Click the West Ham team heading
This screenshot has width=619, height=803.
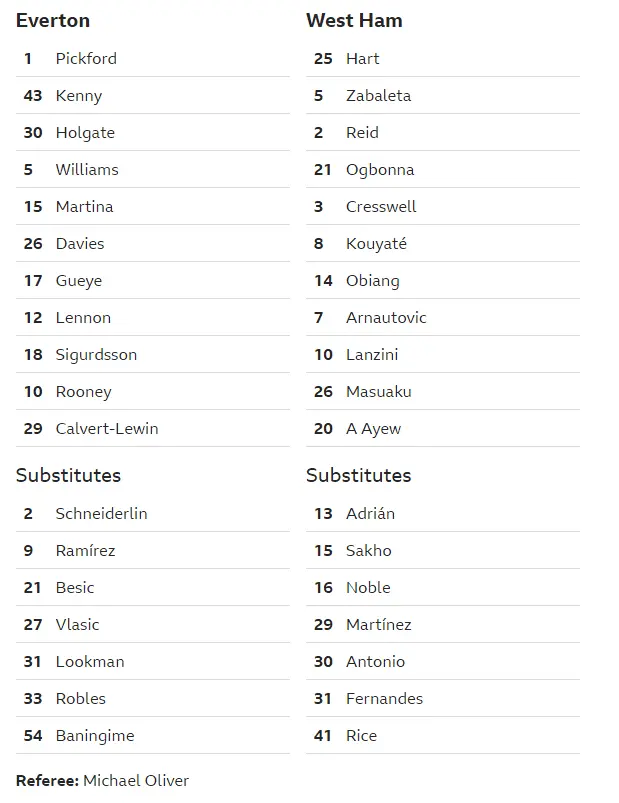354,21
